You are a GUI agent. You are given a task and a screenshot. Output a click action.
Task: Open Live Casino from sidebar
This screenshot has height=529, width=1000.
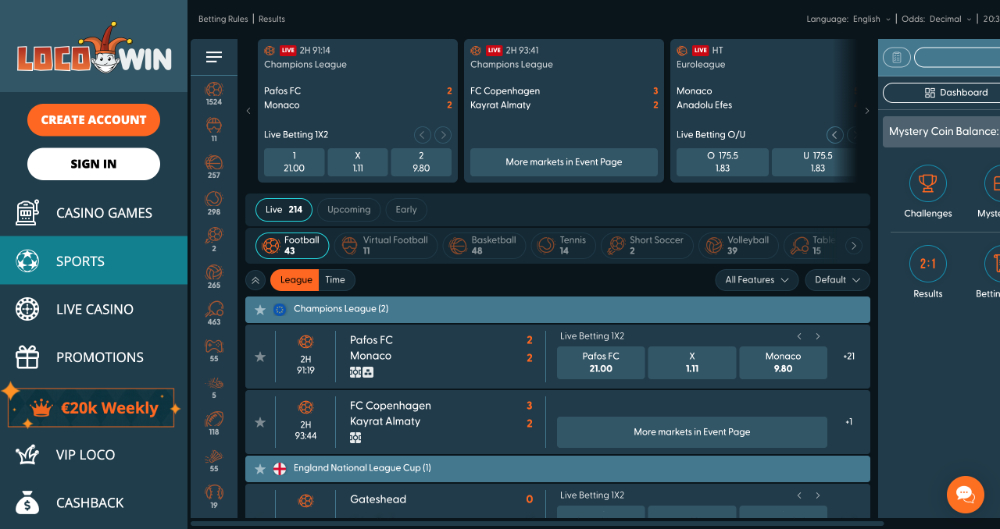94,309
